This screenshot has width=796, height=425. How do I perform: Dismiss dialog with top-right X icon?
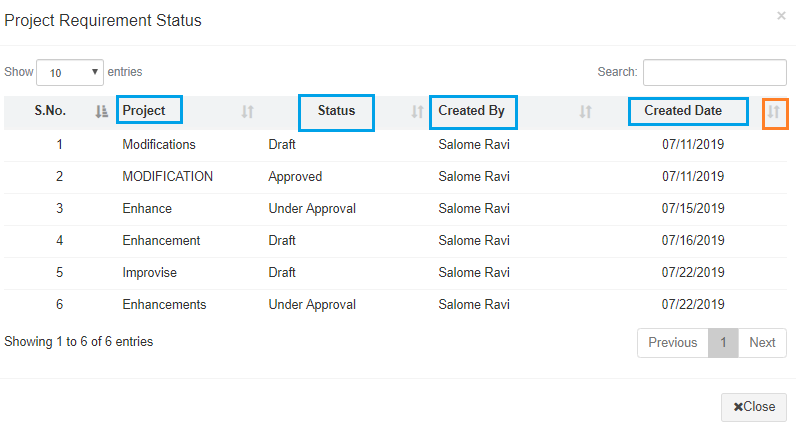[781, 16]
